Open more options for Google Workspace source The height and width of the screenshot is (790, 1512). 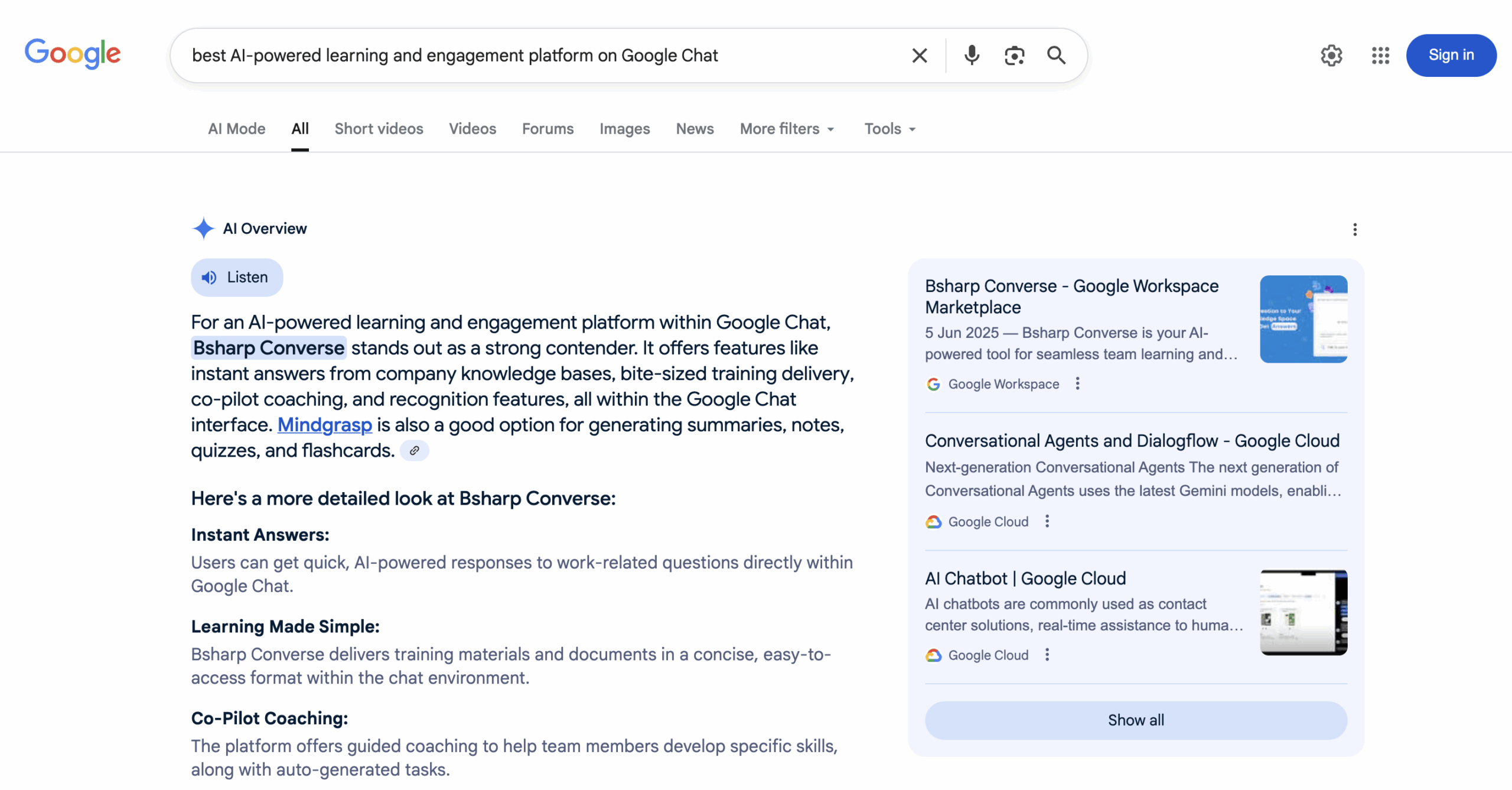click(1077, 383)
